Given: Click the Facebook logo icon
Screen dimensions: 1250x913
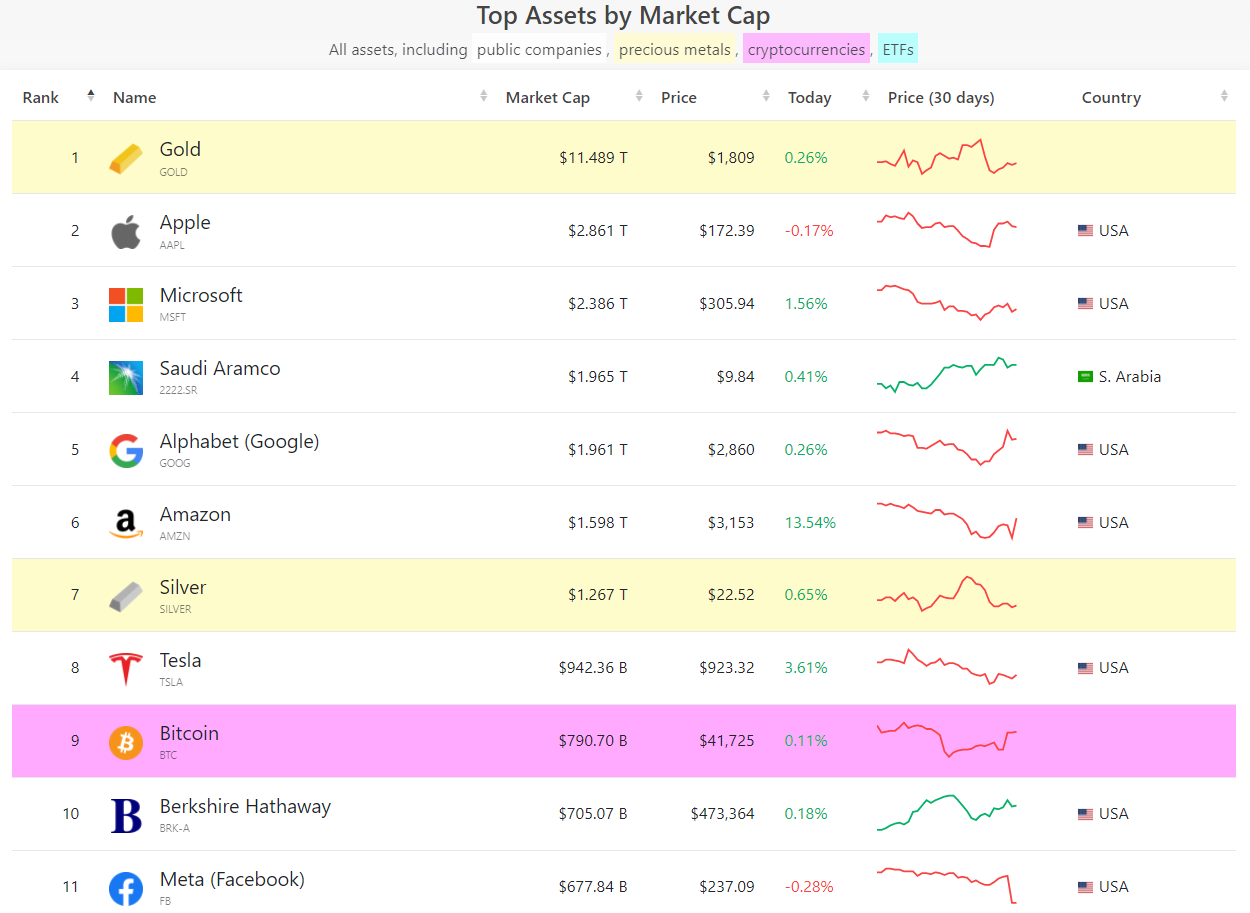Looking at the screenshot, I should coord(126,888).
